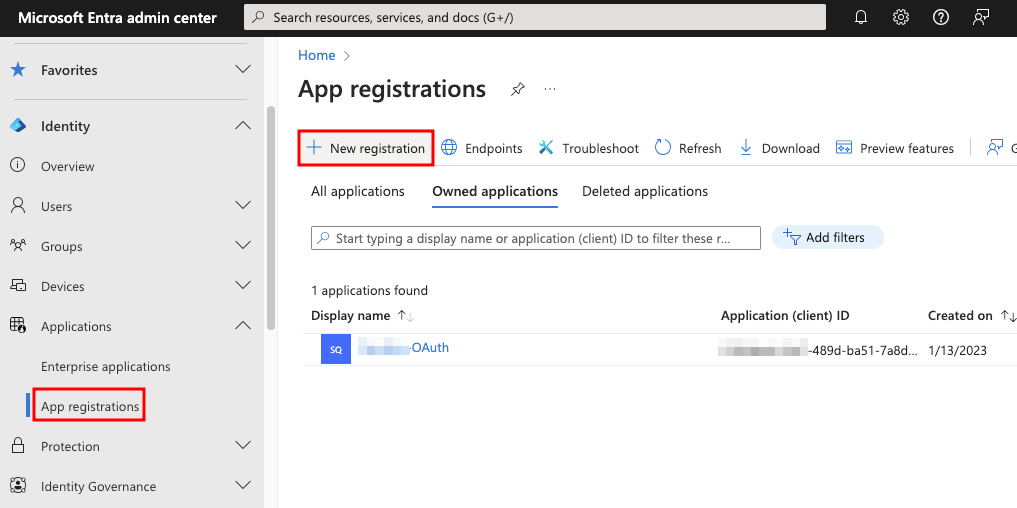Click the Protection lock icon
1017x508 pixels.
[x=18, y=446]
